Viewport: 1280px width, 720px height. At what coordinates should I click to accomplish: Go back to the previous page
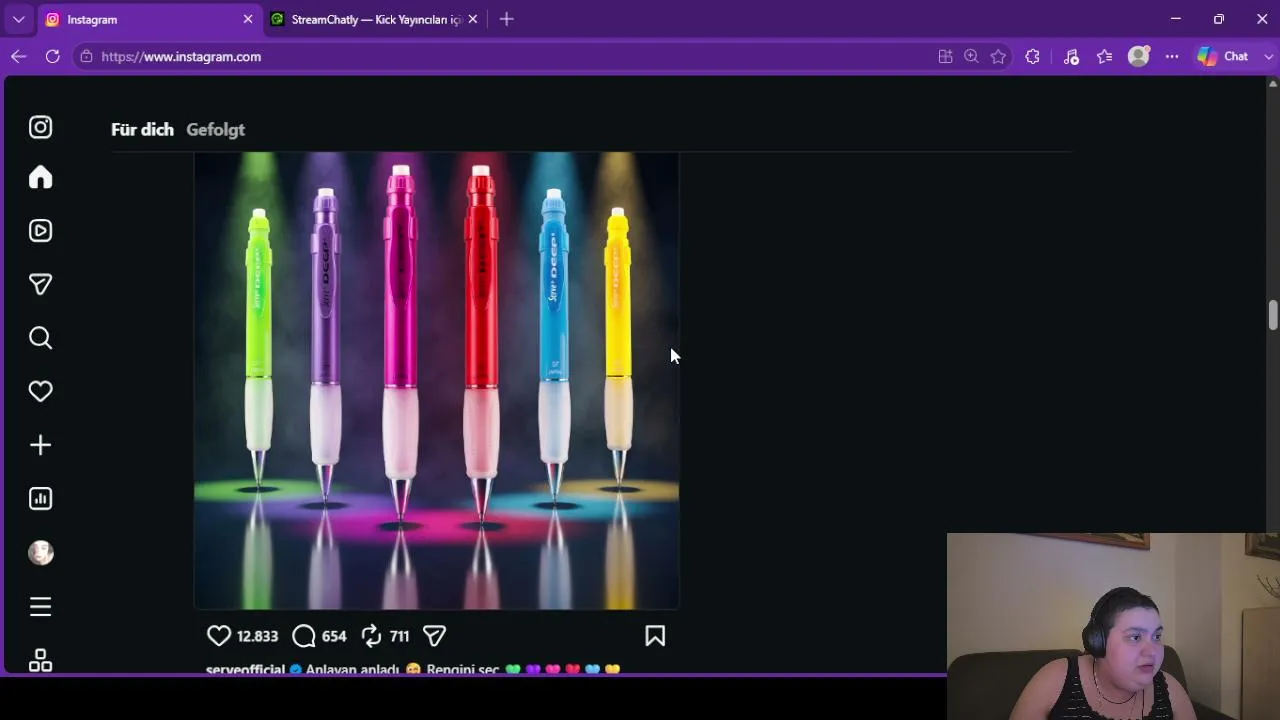pyautogui.click(x=18, y=57)
